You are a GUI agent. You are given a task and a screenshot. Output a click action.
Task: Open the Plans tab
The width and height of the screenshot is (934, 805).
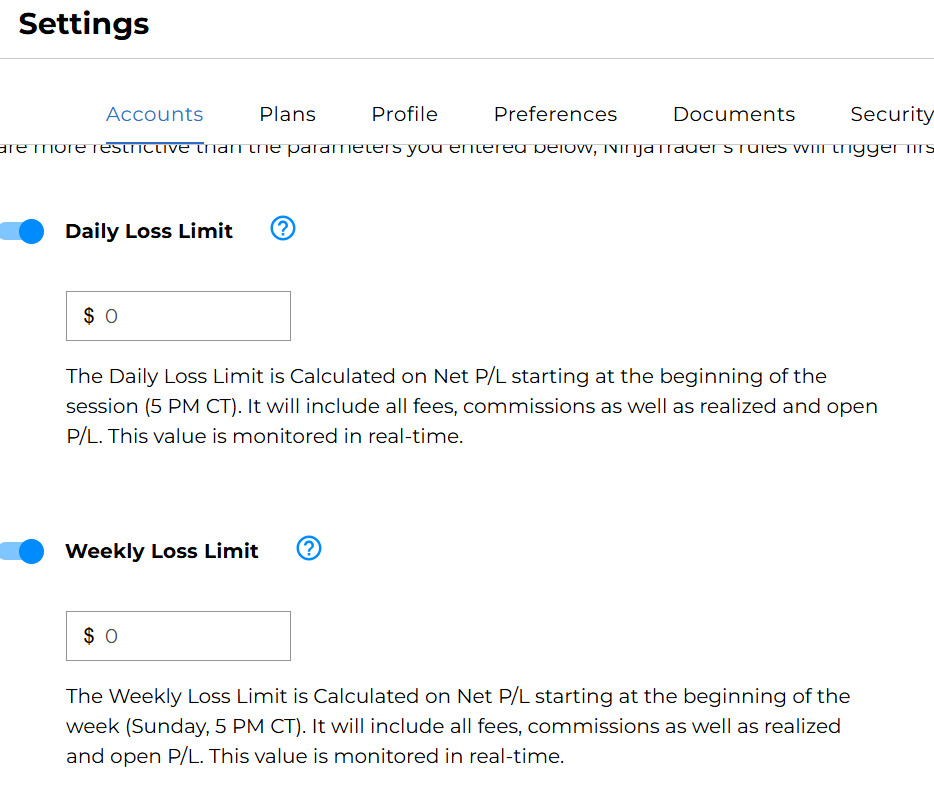click(287, 114)
